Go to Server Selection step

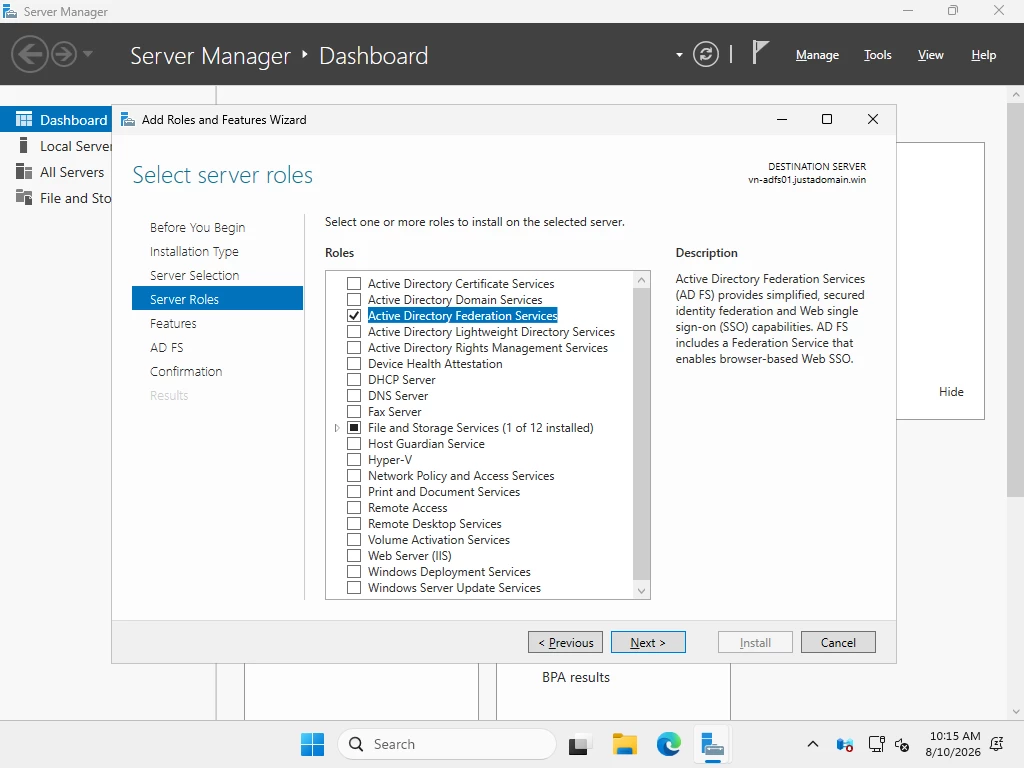[x=194, y=276]
